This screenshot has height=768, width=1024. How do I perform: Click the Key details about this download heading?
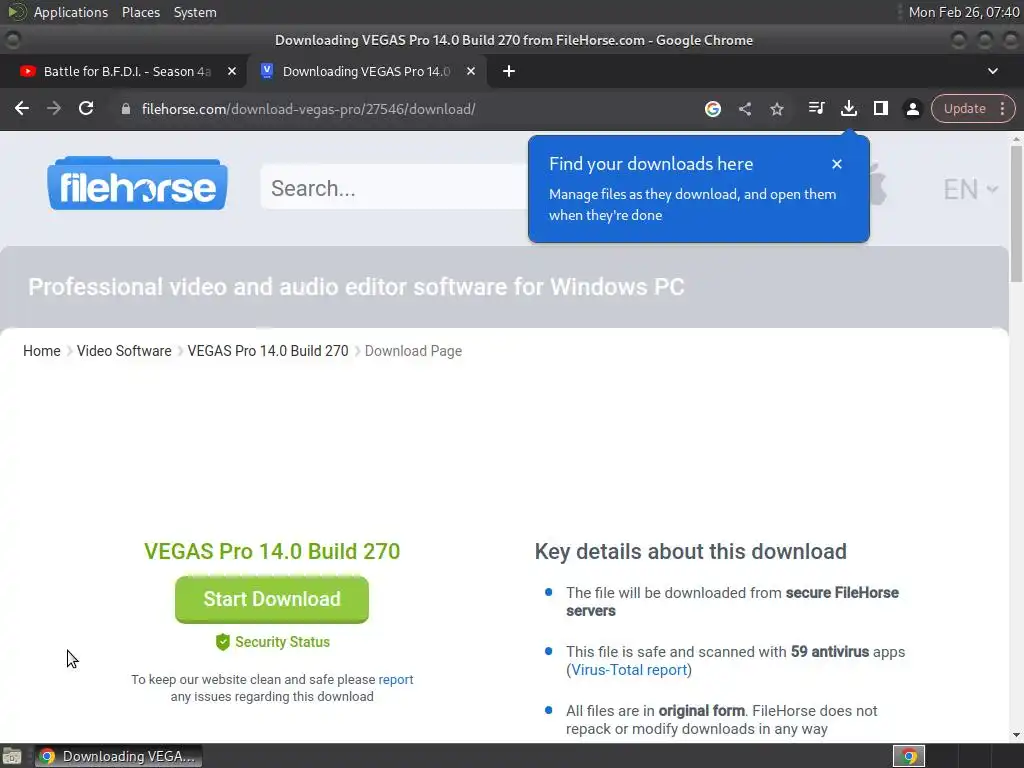[690, 551]
